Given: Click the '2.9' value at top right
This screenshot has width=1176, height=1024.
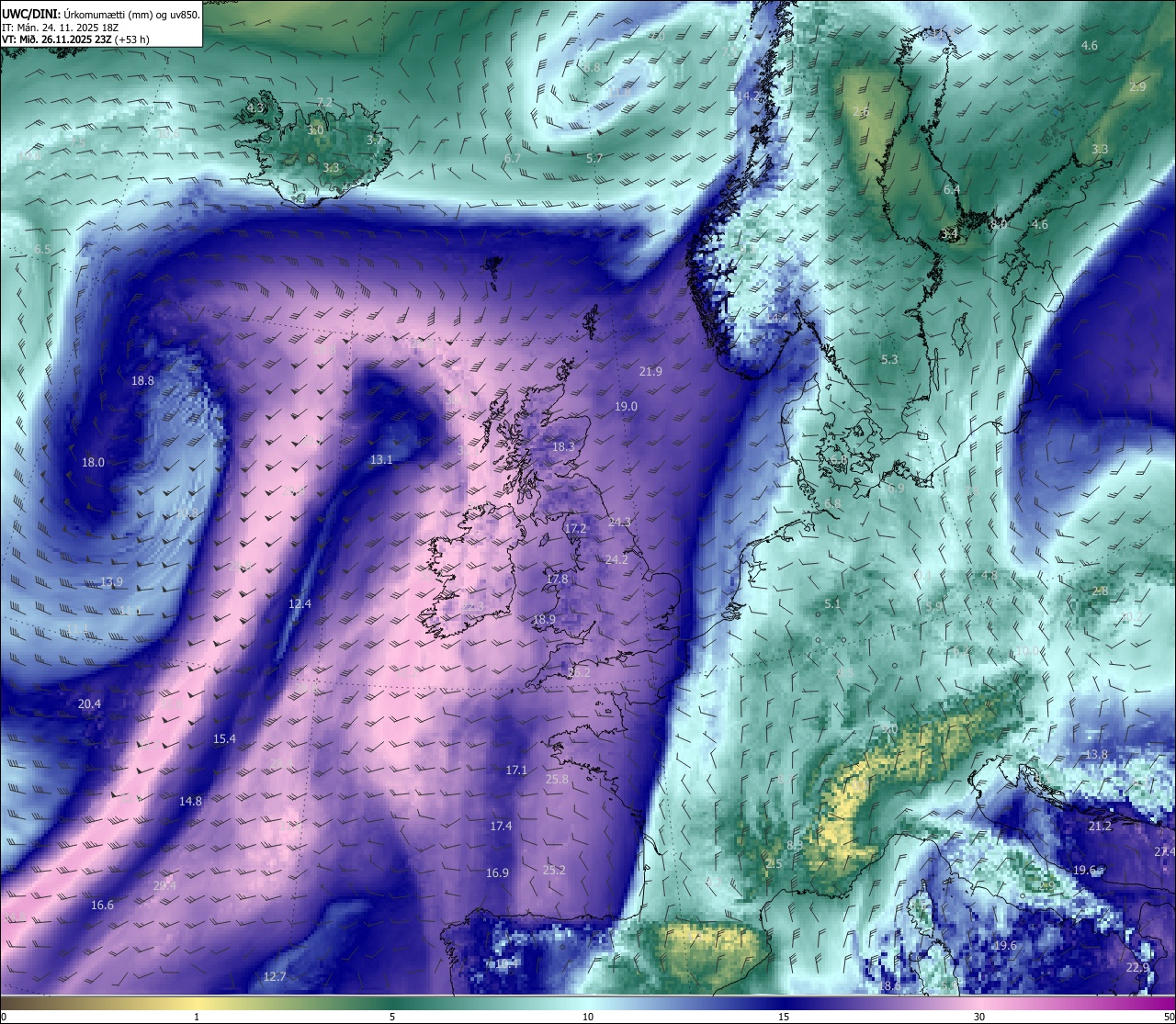Looking at the screenshot, I should pyautogui.click(x=1137, y=87).
